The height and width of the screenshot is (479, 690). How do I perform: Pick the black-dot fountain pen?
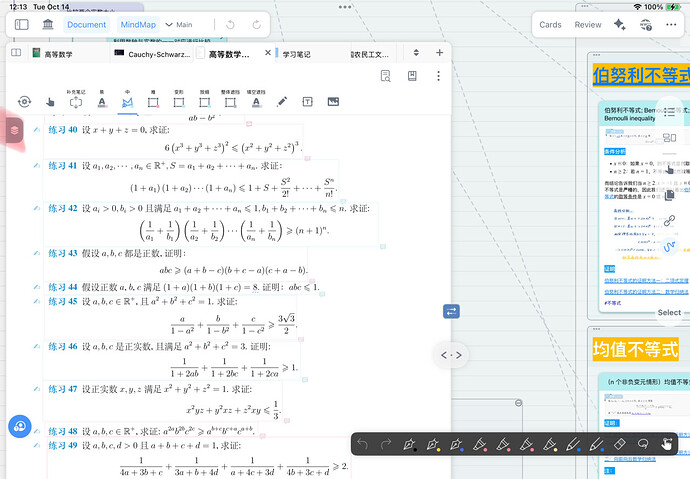[x=408, y=444]
